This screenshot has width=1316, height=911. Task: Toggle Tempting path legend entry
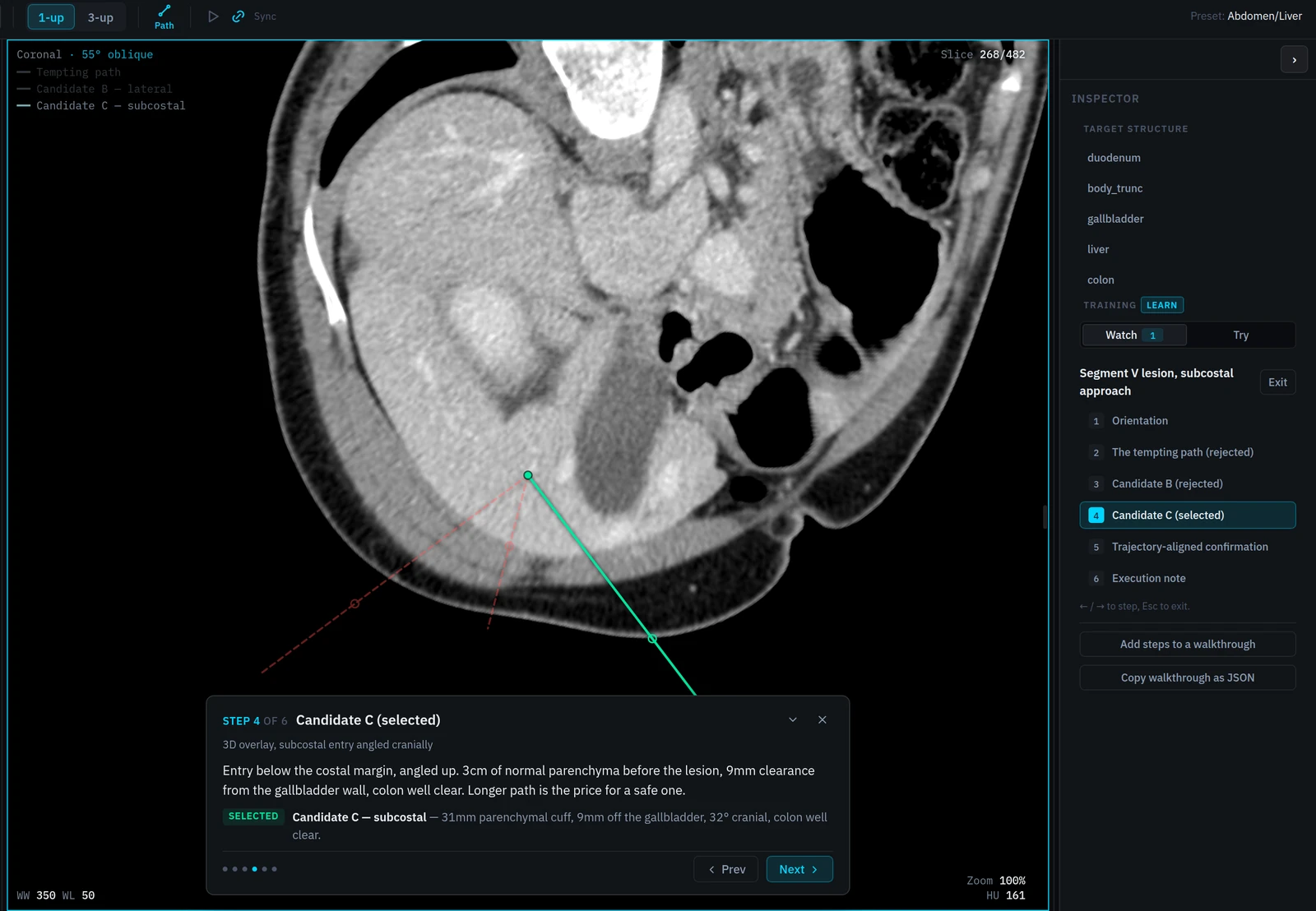(x=69, y=72)
